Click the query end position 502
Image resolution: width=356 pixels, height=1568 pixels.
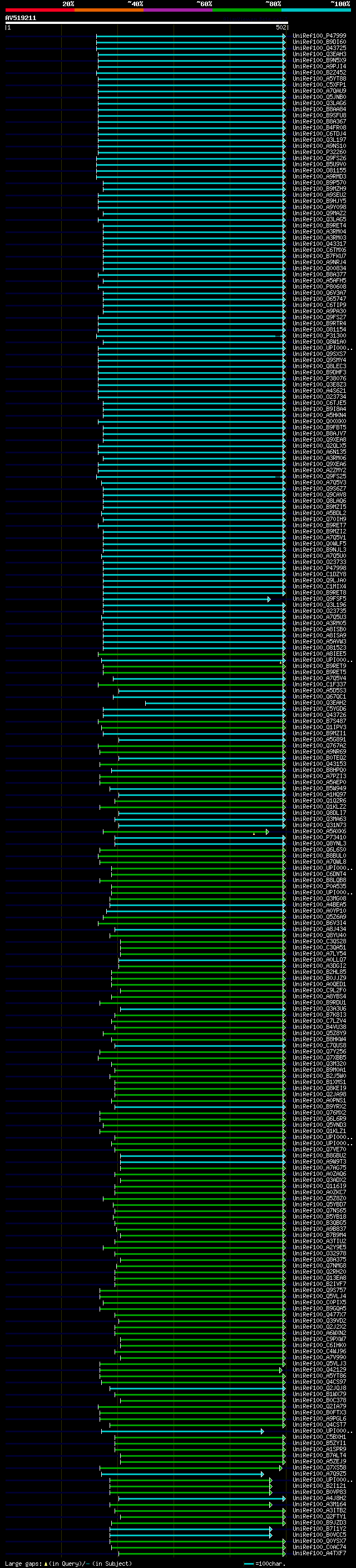[281, 27]
